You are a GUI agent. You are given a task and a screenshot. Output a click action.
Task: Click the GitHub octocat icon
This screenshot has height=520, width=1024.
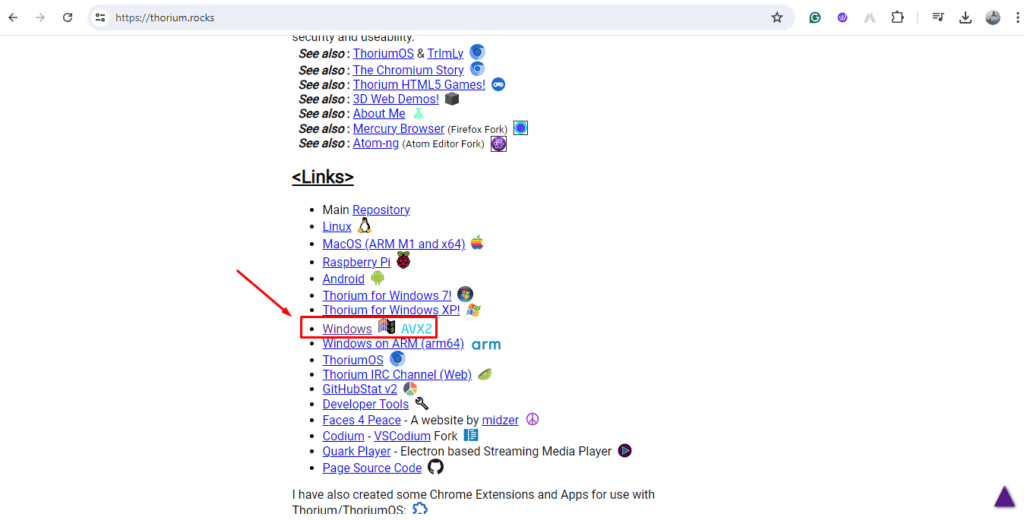click(436, 467)
